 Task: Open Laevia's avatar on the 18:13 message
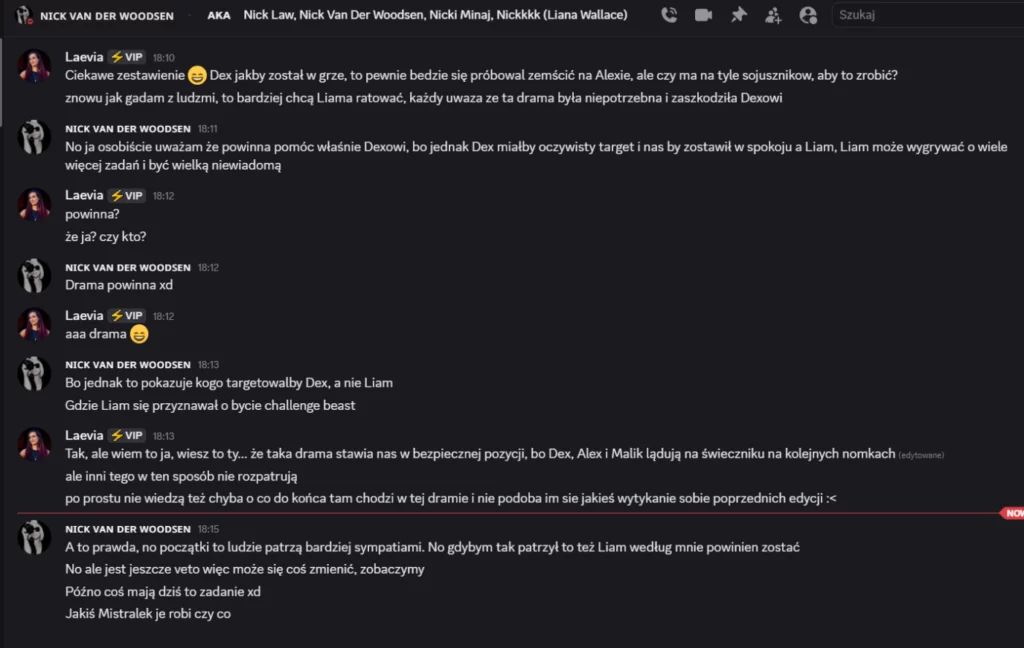(35, 444)
